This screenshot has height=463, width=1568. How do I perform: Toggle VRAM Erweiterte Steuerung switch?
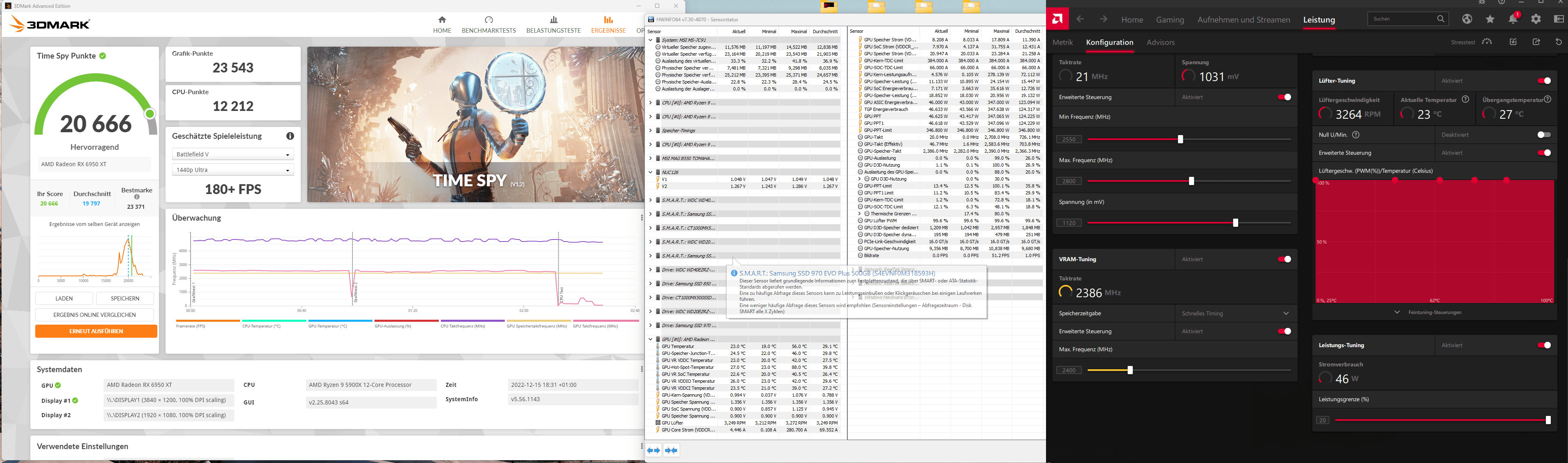pos(1284,331)
